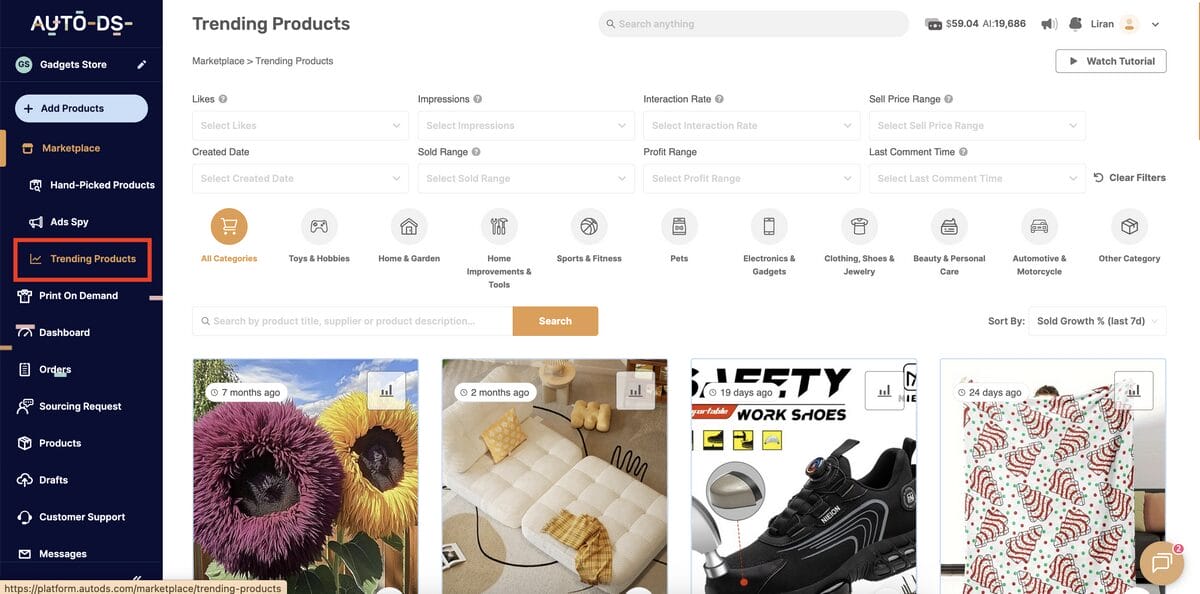The image size is (1200, 594).
Task: Open the Created Date filter
Action: click(300, 179)
